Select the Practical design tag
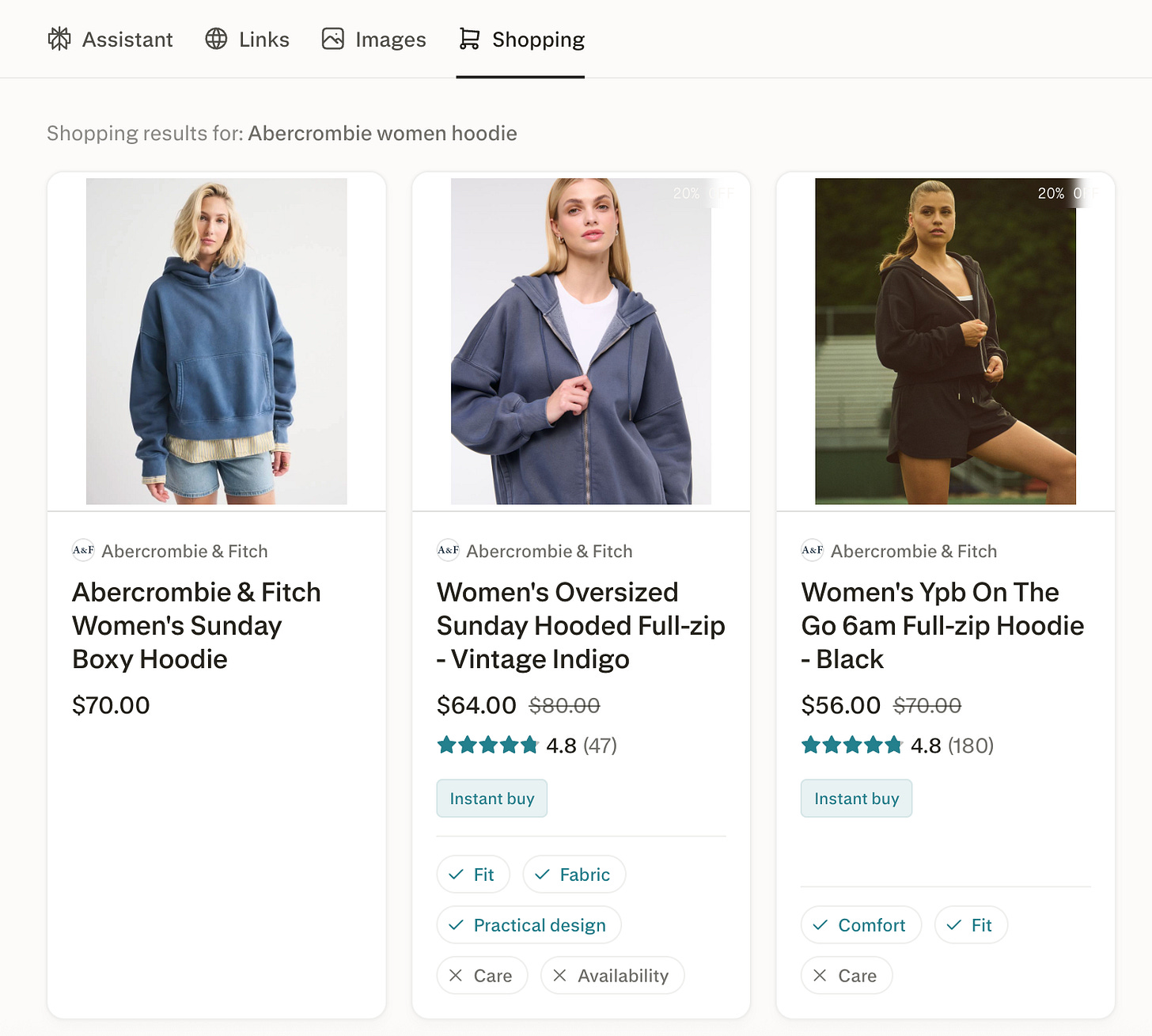Screen dimensions: 1152x1036 coord(529,925)
